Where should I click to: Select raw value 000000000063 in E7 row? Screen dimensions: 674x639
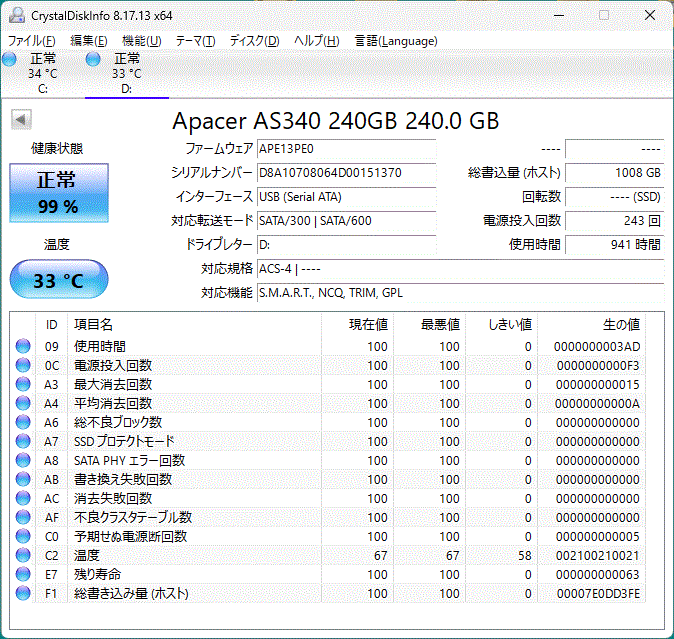pos(597,575)
